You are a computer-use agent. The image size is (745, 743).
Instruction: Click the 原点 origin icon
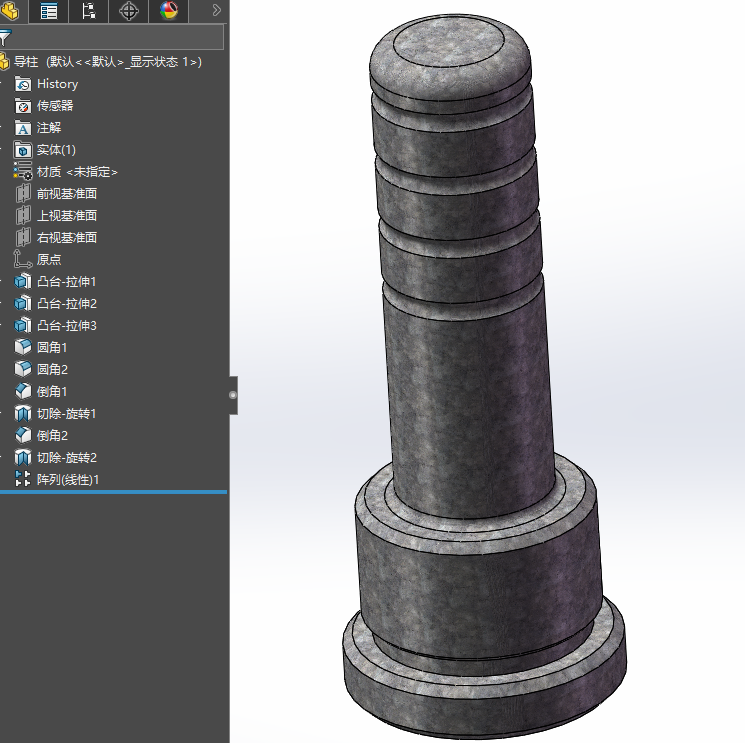click(x=22, y=259)
